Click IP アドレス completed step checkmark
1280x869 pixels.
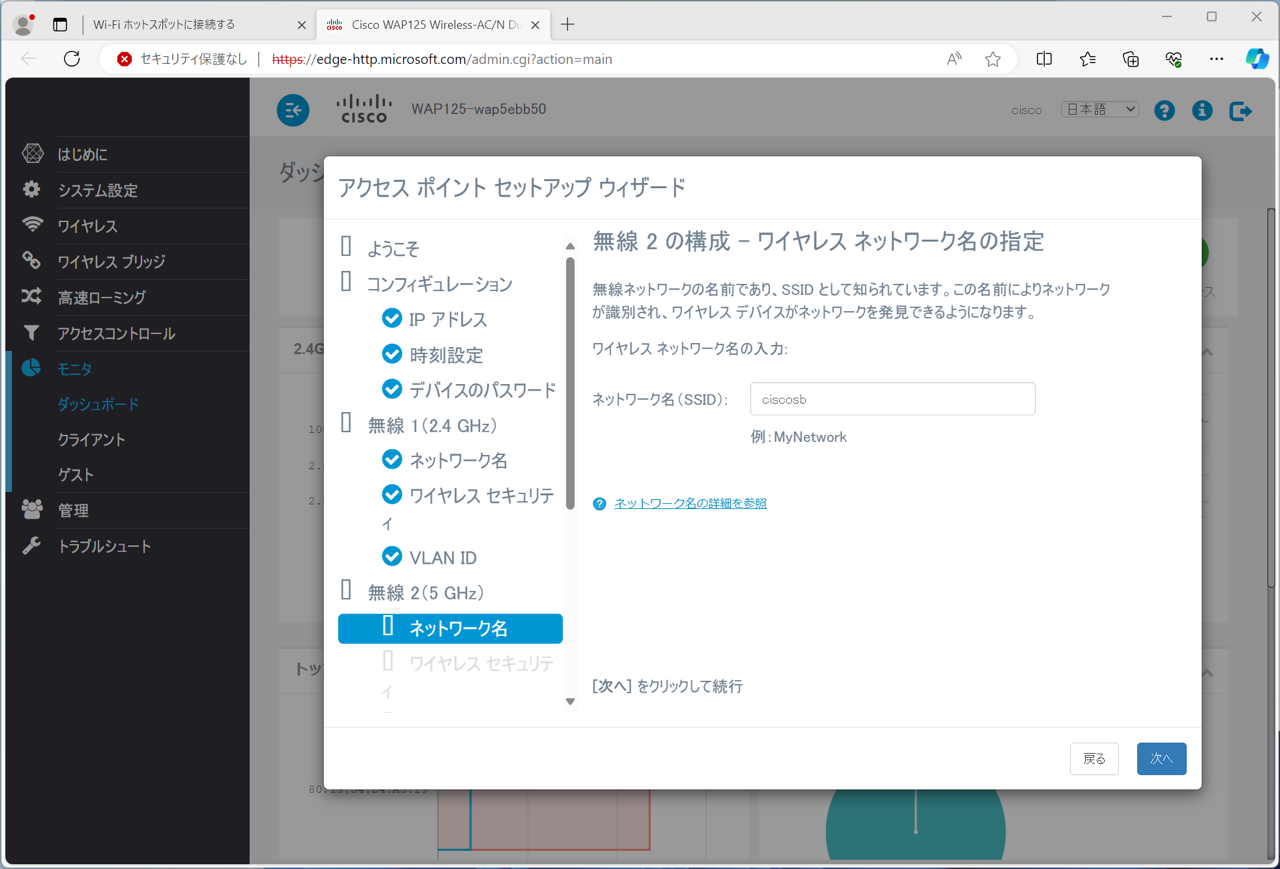point(392,318)
